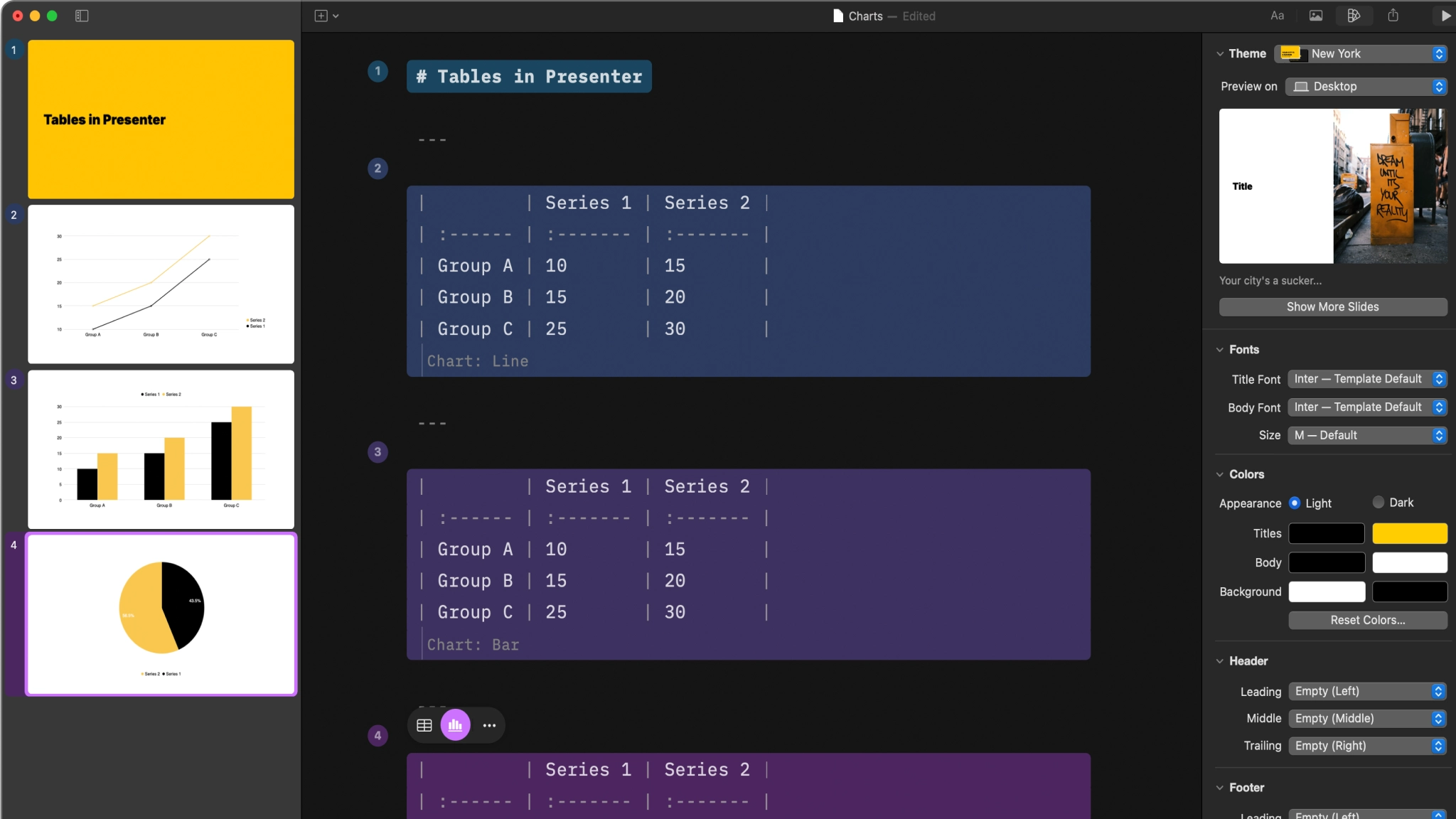Share the presentation via export icon
1456x819 pixels.
pyautogui.click(x=1393, y=16)
